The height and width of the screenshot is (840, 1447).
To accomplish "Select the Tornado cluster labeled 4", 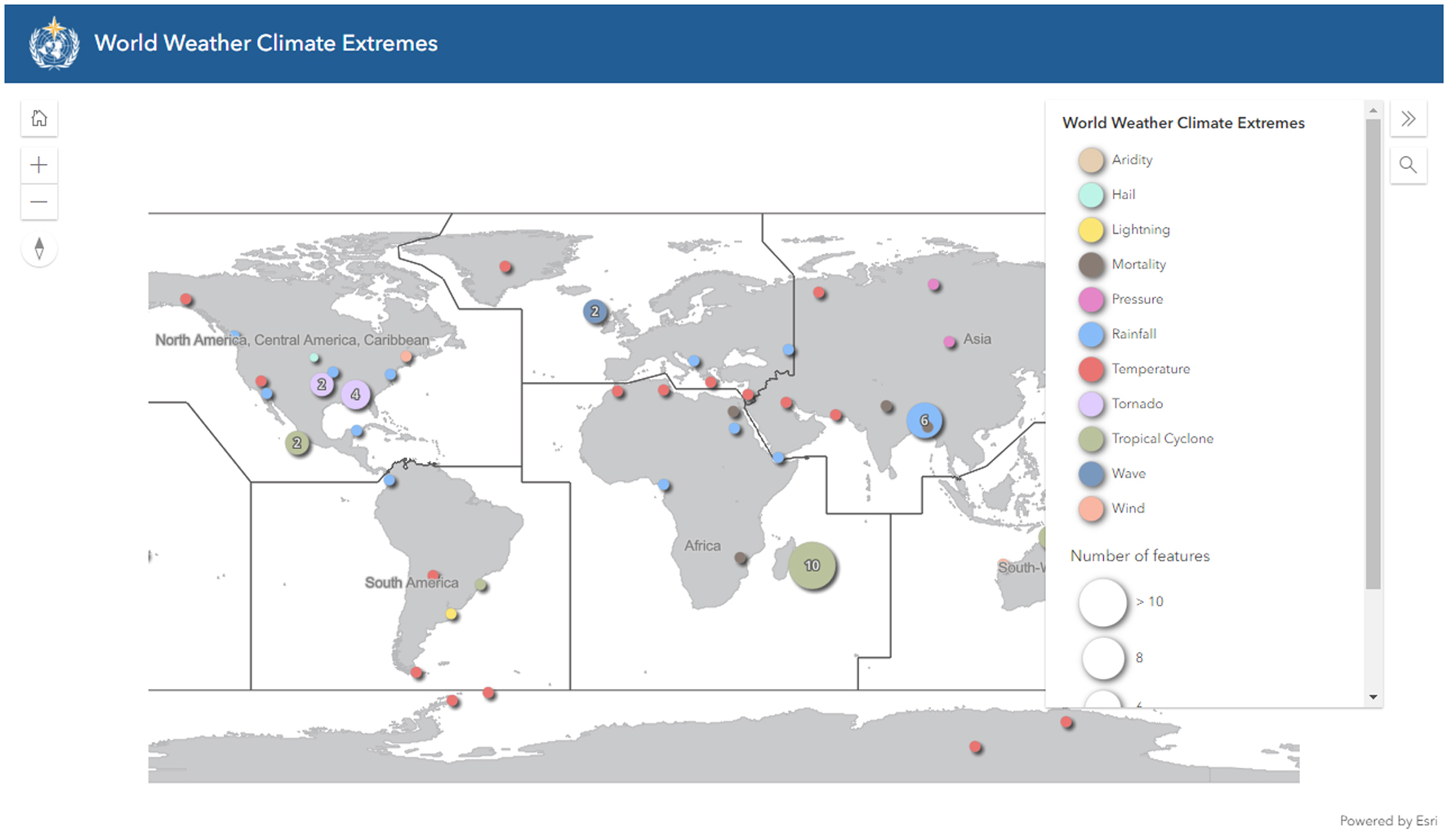I will [355, 395].
